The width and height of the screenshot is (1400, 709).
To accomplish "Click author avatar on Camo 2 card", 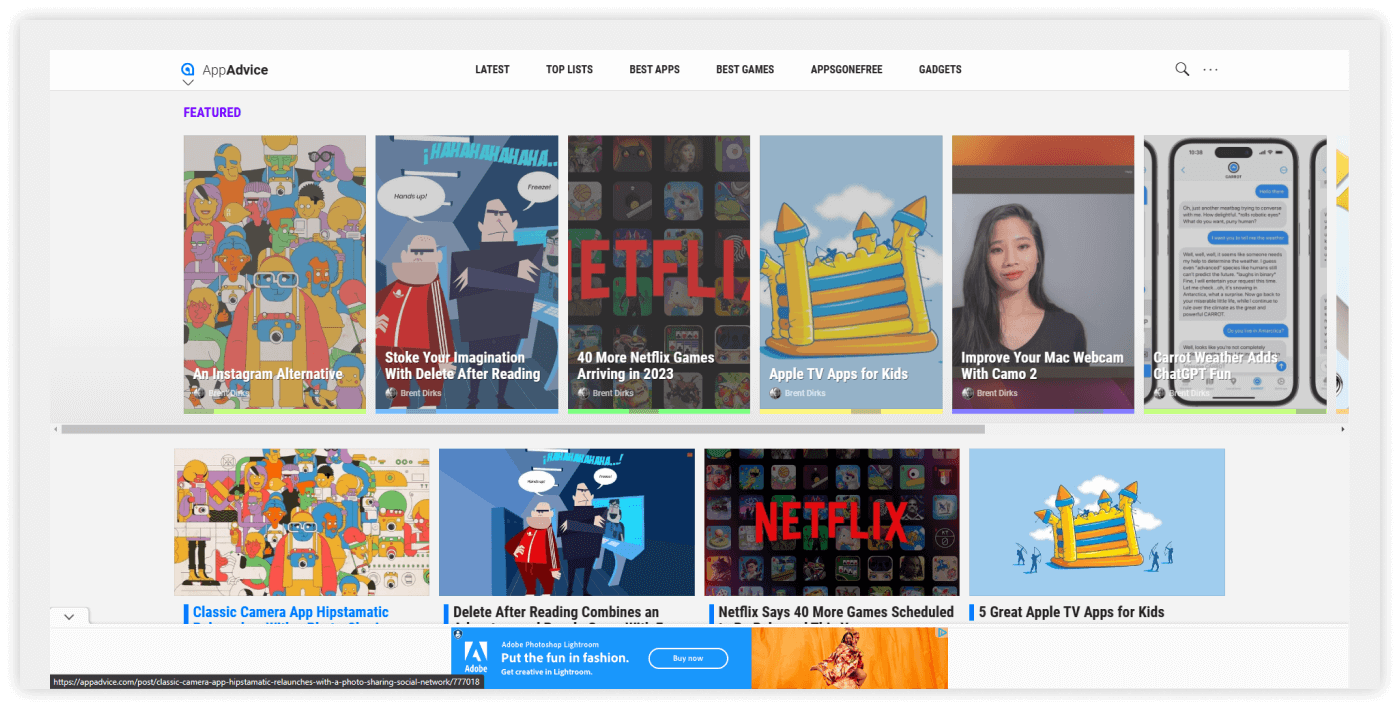I will tap(967, 393).
